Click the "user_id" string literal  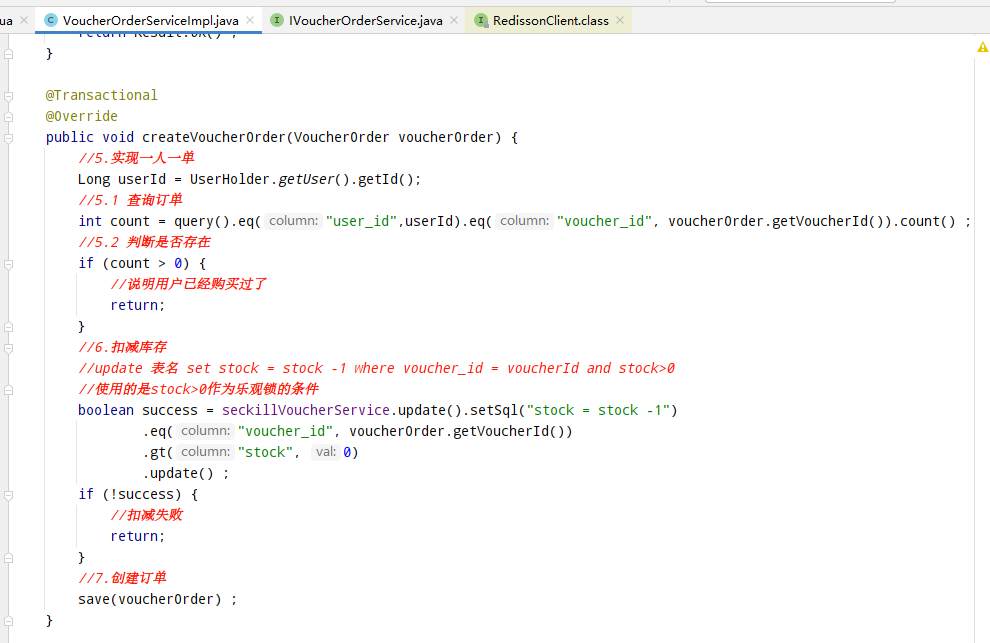tap(361, 221)
